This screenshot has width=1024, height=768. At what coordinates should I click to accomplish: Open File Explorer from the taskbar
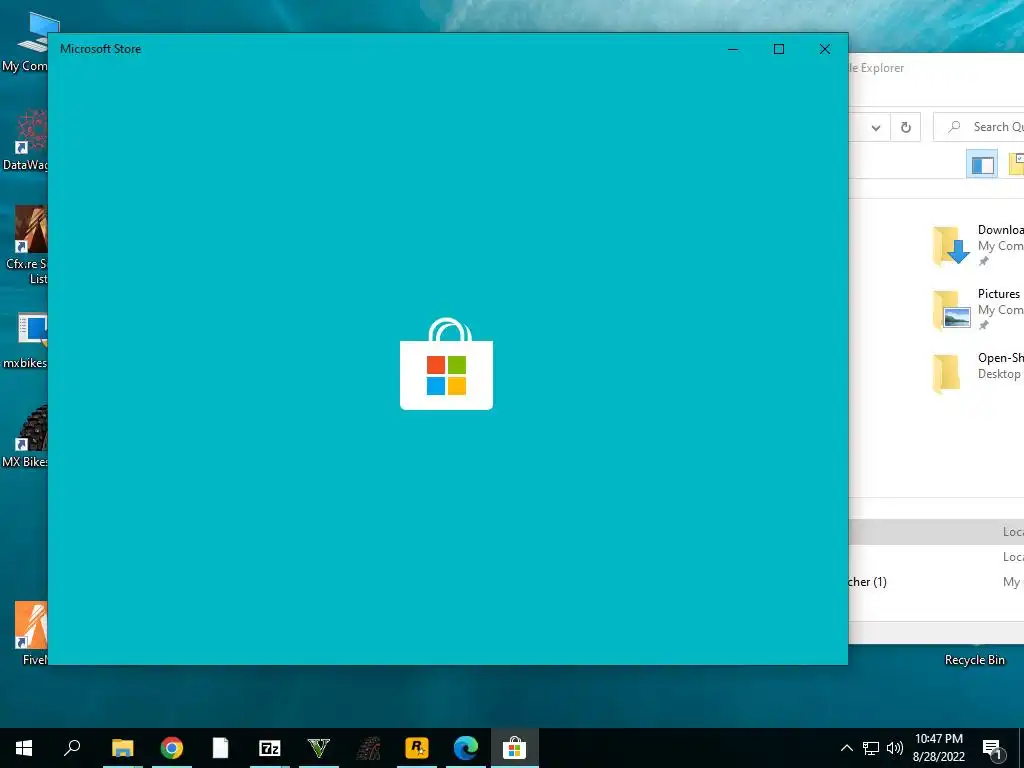click(x=123, y=748)
